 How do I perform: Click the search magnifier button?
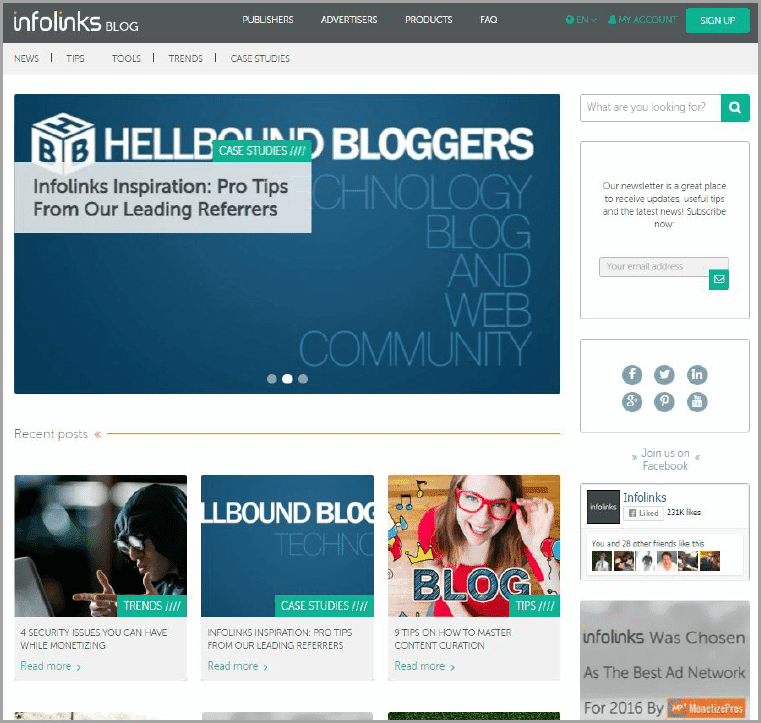735,108
